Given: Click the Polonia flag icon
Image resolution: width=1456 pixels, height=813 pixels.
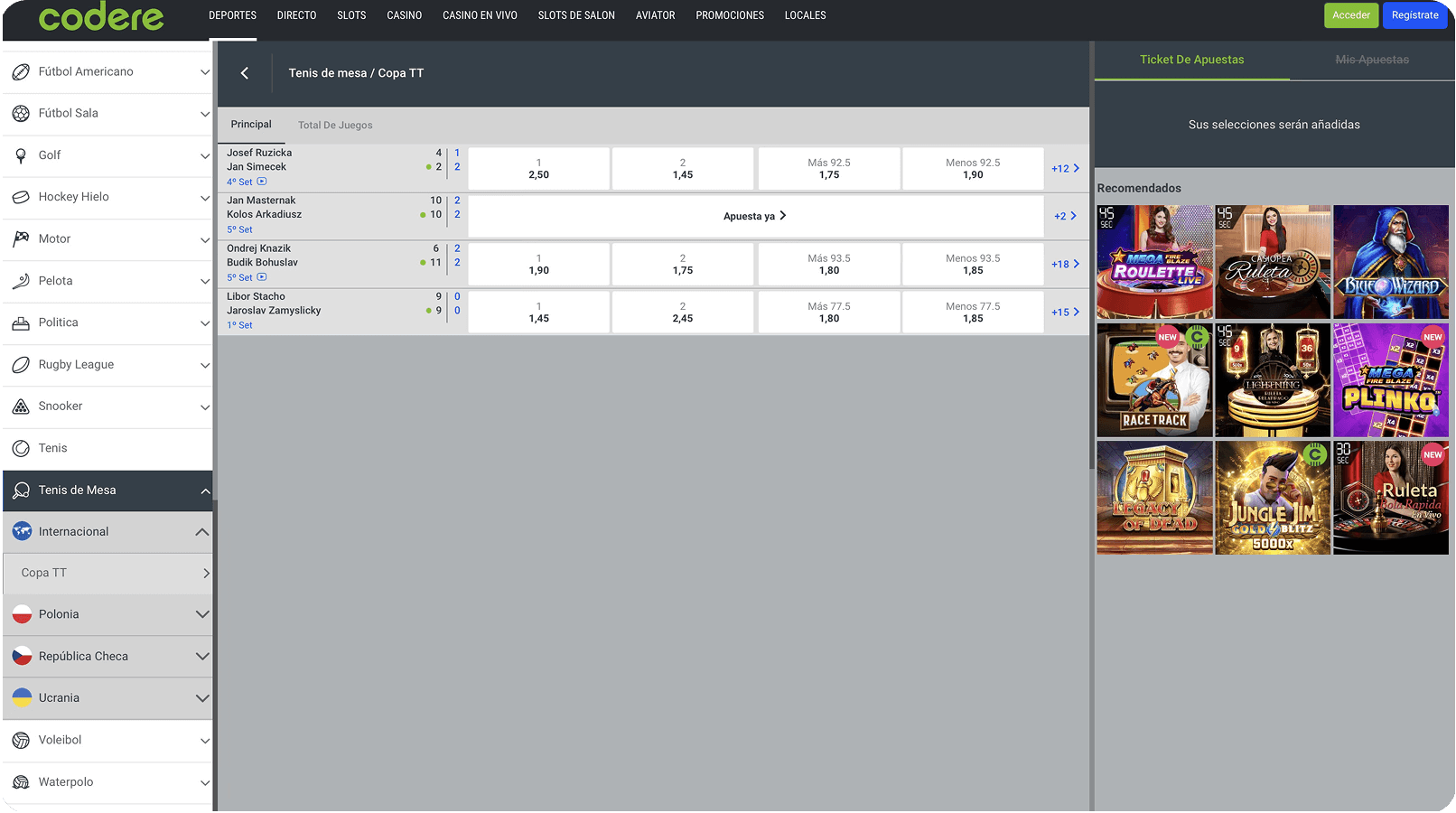Looking at the screenshot, I should [x=23, y=614].
